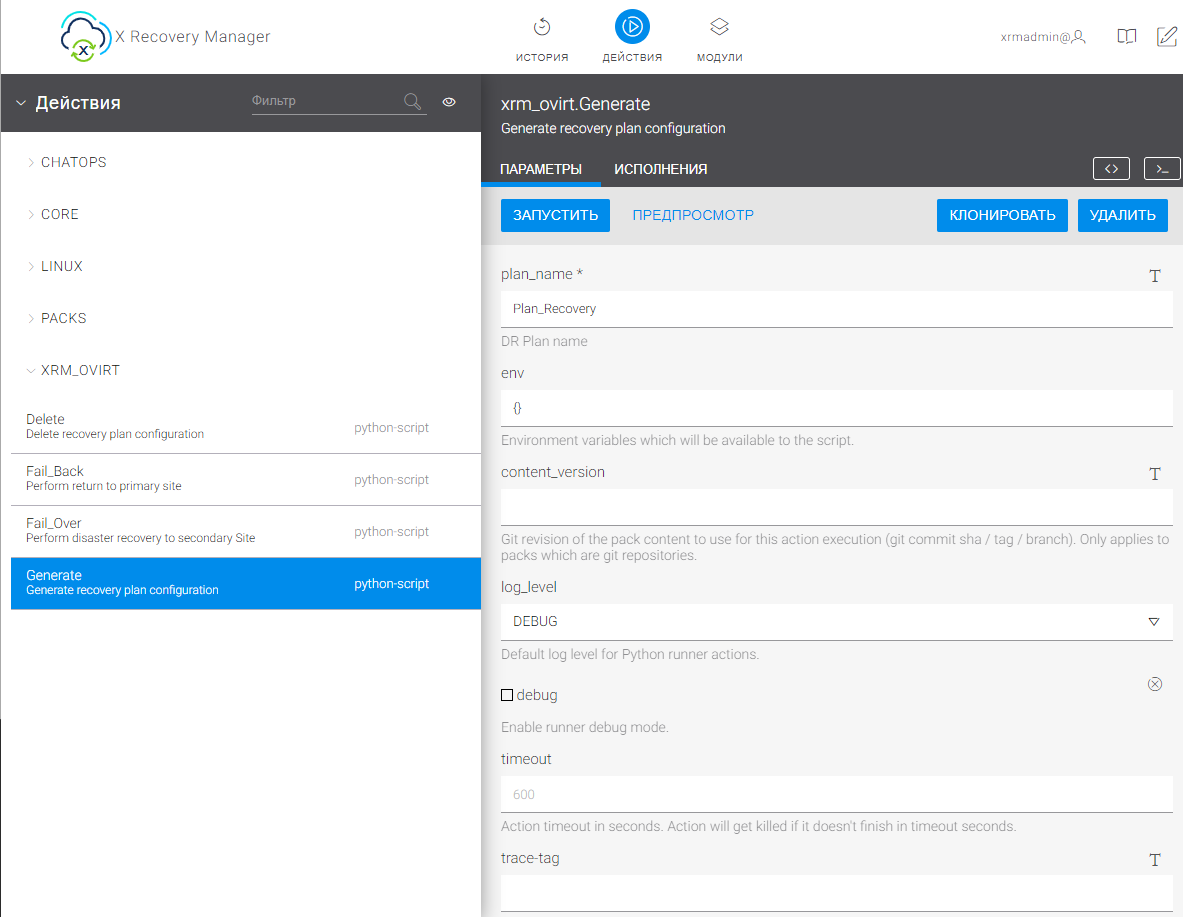Image resolution: width=1183 pixels, height=917 pixels.
Task: Open the log_level DEBUG dropdown
Action: tap(836, 621)
